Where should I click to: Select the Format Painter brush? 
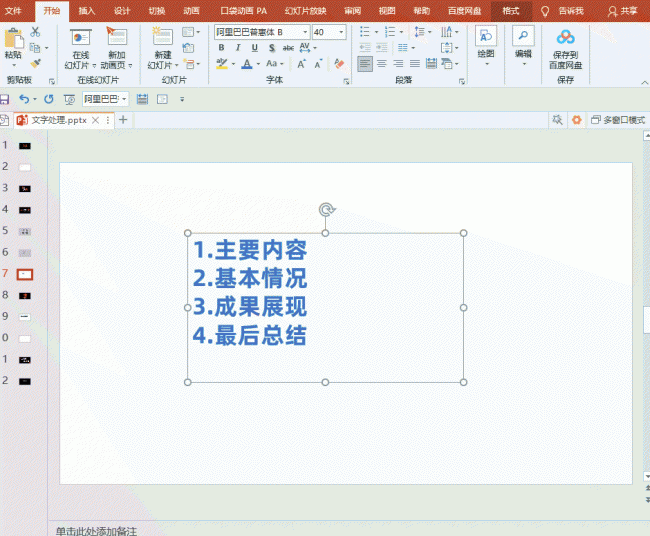36,63
